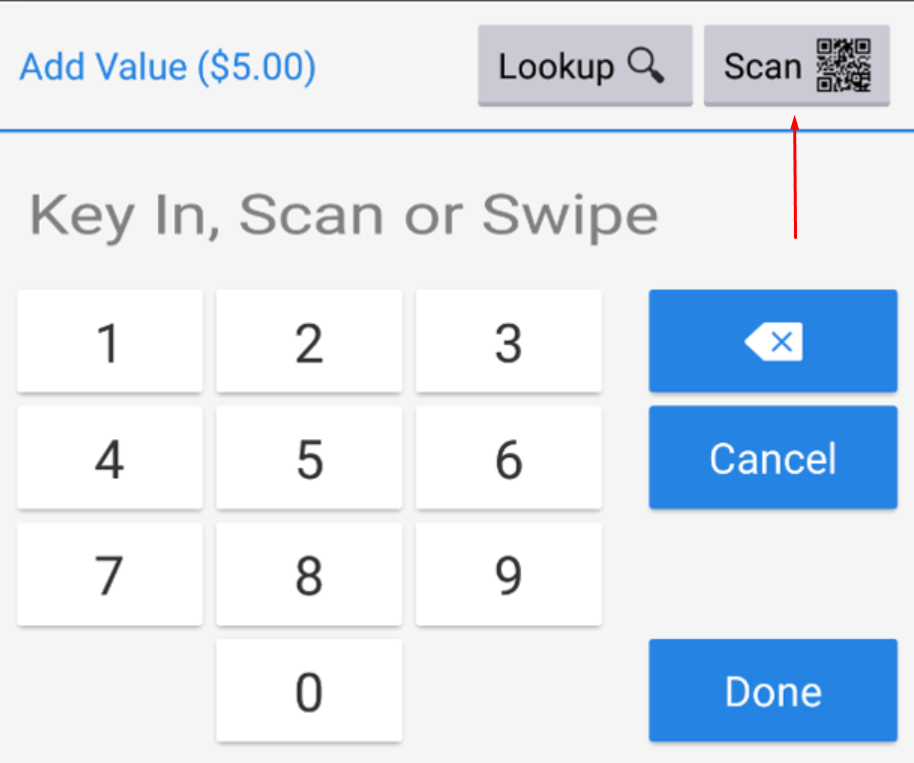
Task: Click the Key In, Scan or Swipe prompt
Action: (344, 214)
